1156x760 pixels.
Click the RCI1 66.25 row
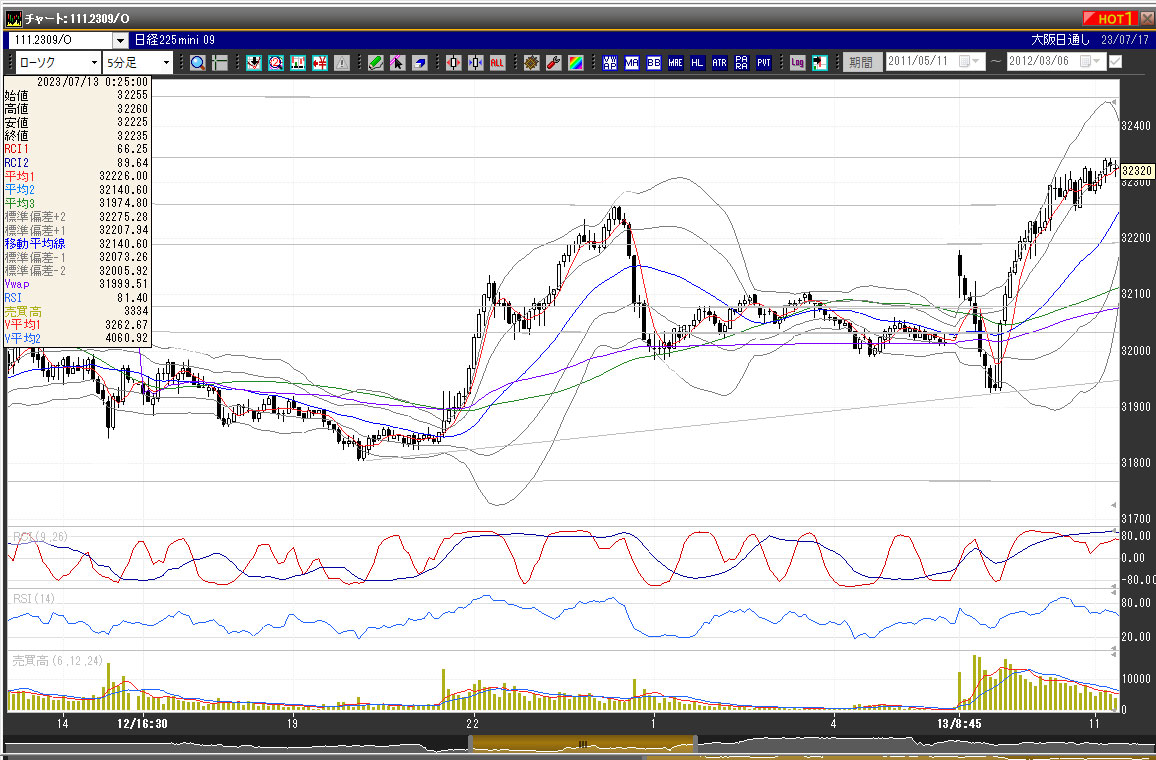(76, 149)
